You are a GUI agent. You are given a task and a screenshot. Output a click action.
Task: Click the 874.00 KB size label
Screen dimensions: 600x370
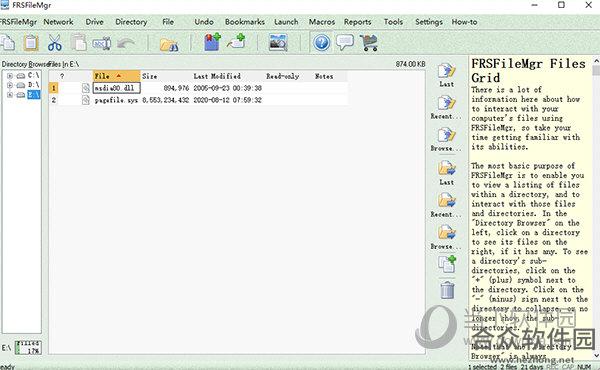411,64
